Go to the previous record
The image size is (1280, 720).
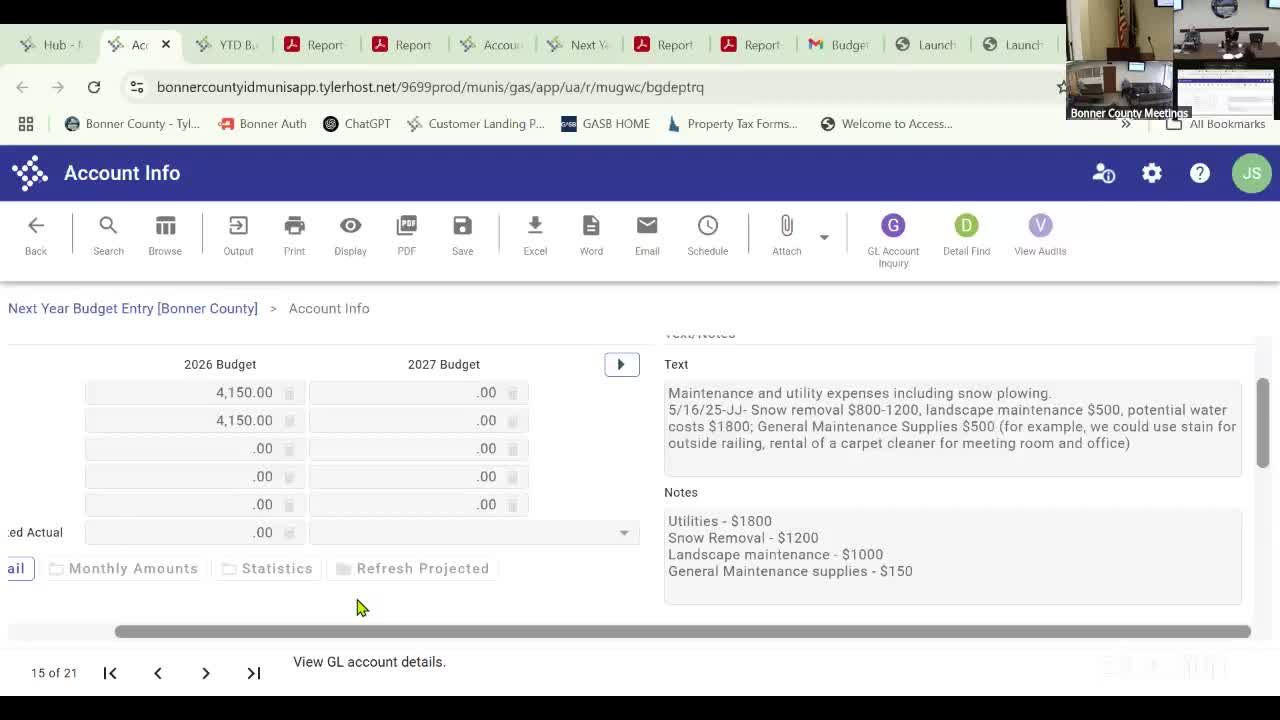(158, 673)
